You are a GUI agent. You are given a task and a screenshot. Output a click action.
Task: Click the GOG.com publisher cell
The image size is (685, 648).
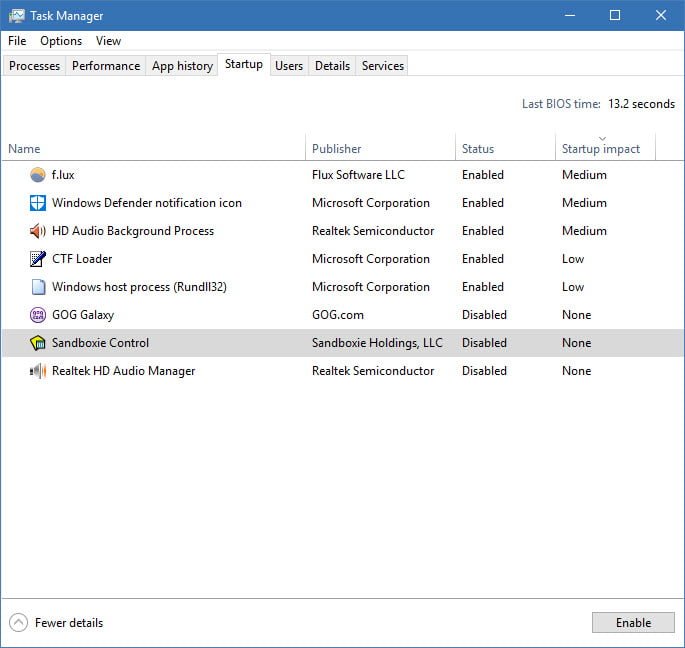338,315
